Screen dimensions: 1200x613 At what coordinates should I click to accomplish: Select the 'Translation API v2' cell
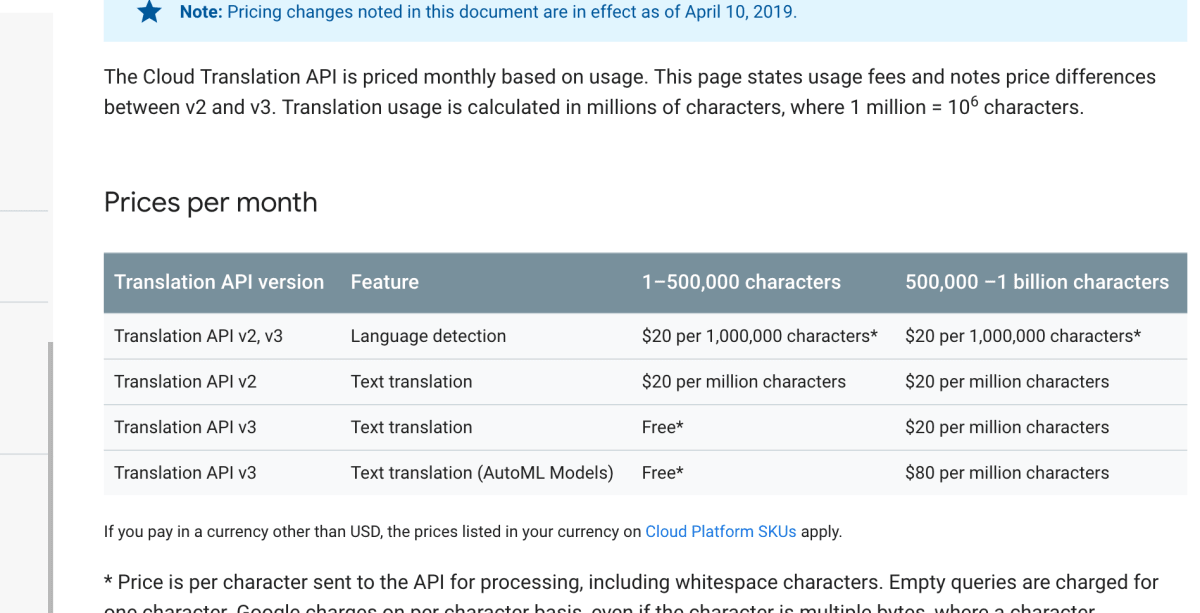click(x=185, y=382)
